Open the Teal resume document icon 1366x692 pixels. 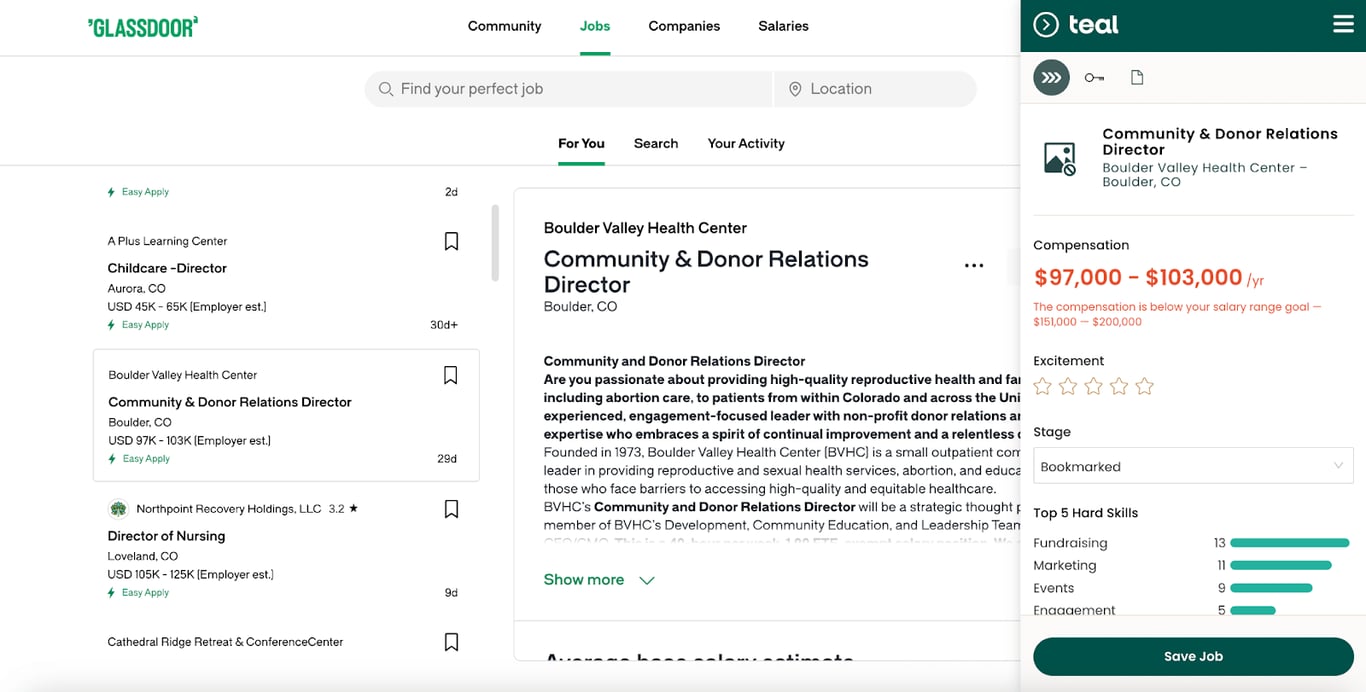point(1137,77)
